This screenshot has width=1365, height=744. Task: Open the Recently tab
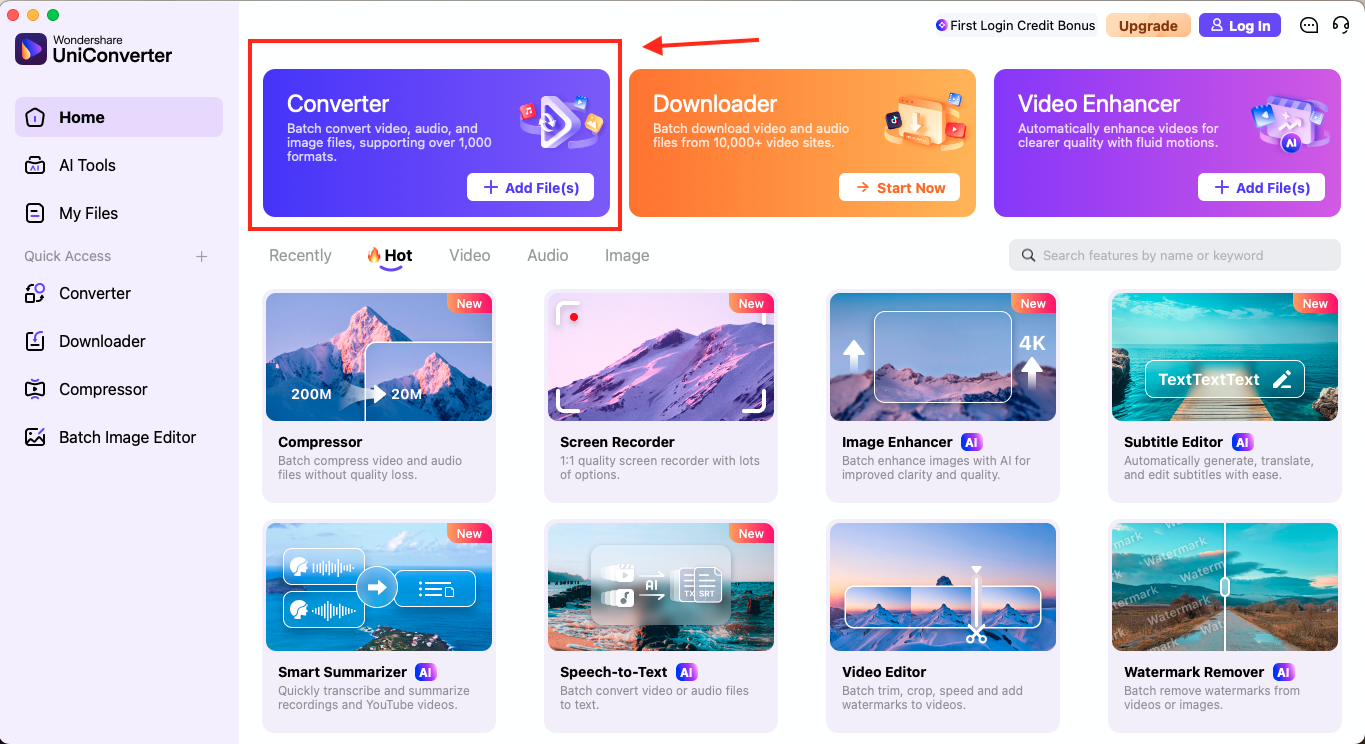(x=299, y=255)
